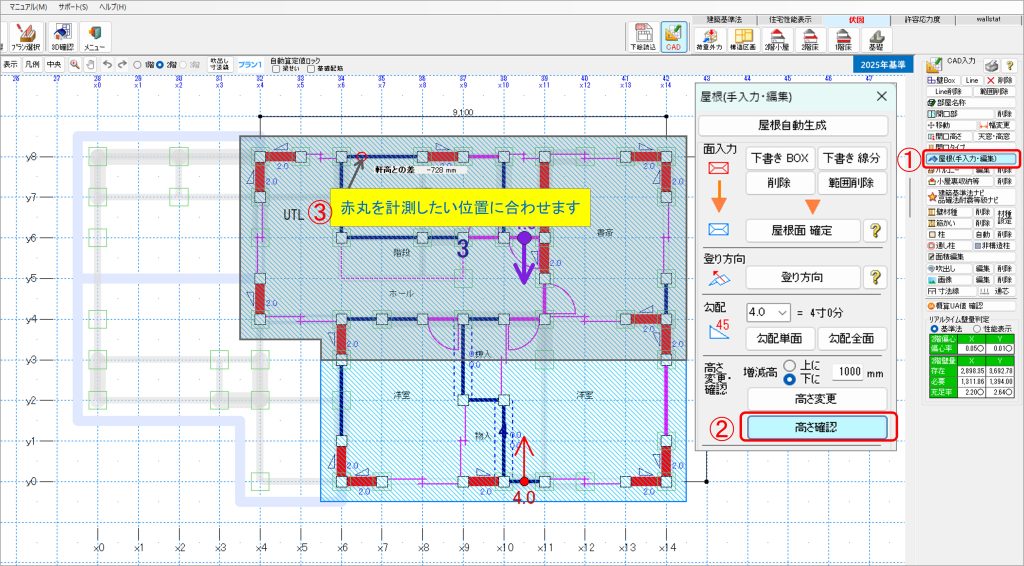Enable the 梁せい lock checkbox
This screenshot has height=566, width=1024.
(275, 68)
